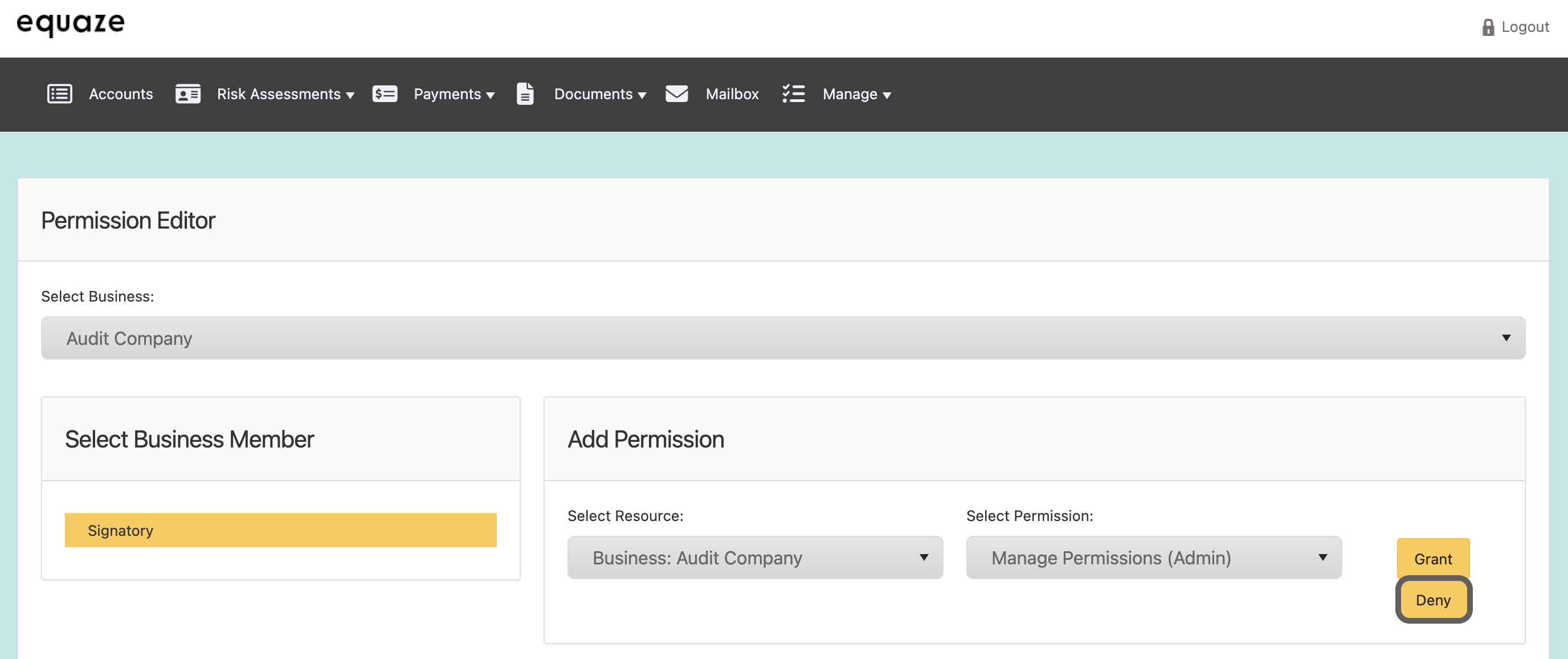This screenshot has height=659, width=1568.
Task: Go to the Accounts page
Action: tap(121, 95)
